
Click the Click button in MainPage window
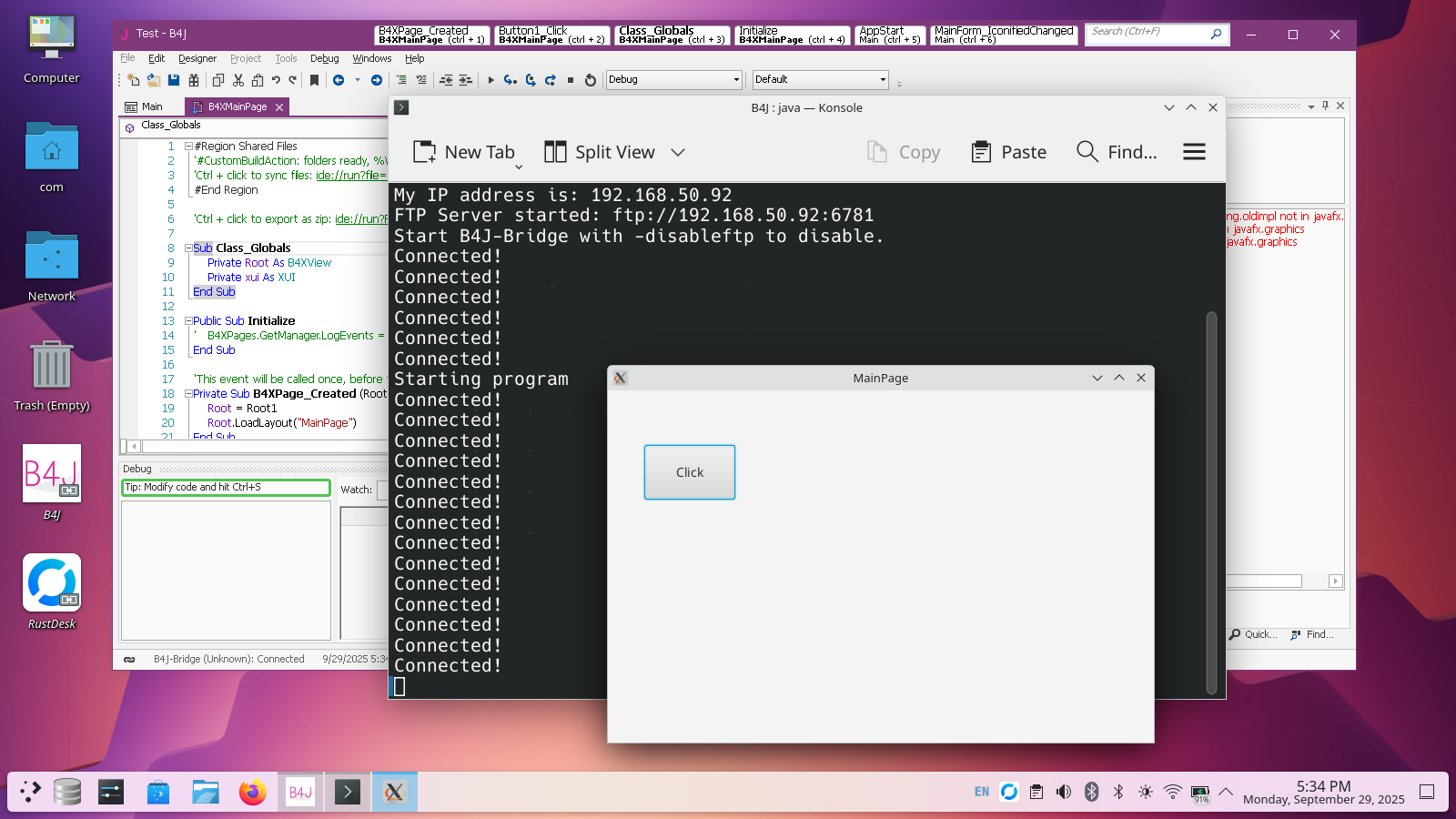click(x=690, y=472)
